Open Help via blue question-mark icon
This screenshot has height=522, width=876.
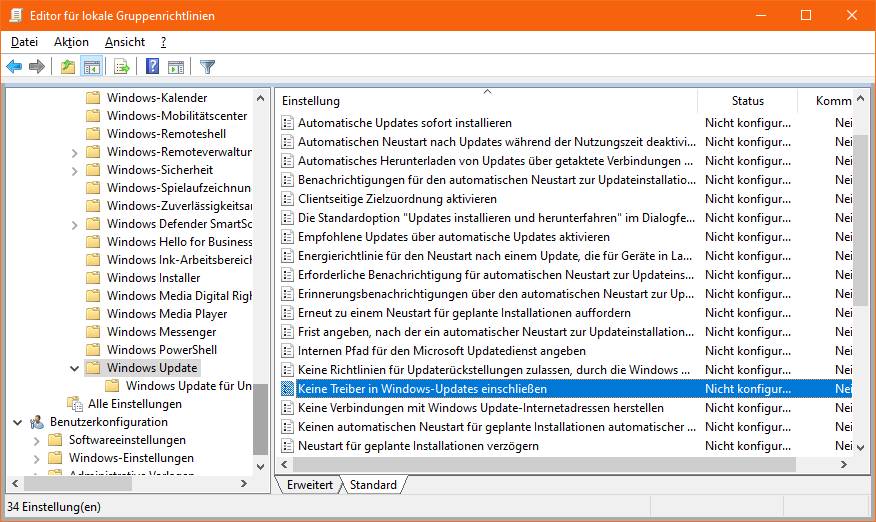152,67
